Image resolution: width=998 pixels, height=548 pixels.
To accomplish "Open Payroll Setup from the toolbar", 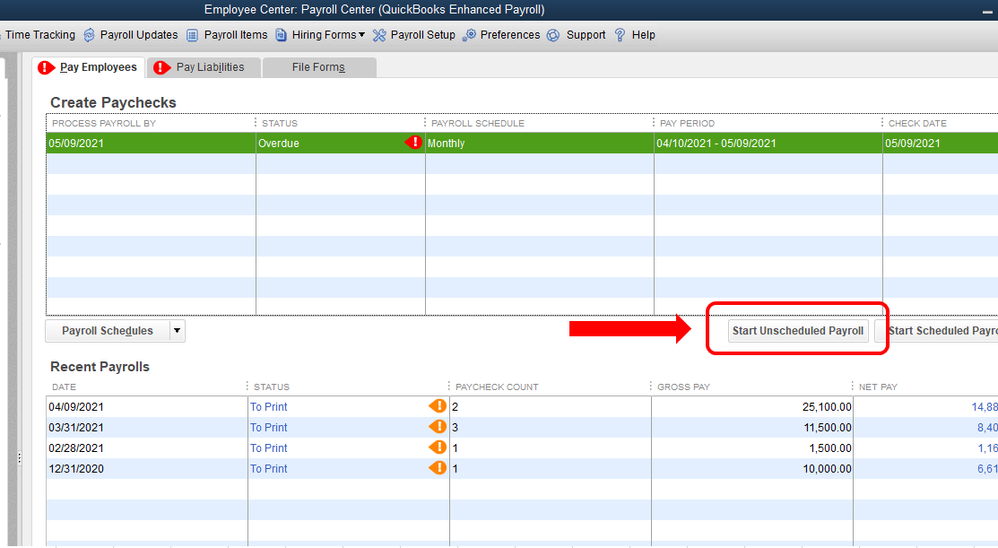I will pos(423,35).
